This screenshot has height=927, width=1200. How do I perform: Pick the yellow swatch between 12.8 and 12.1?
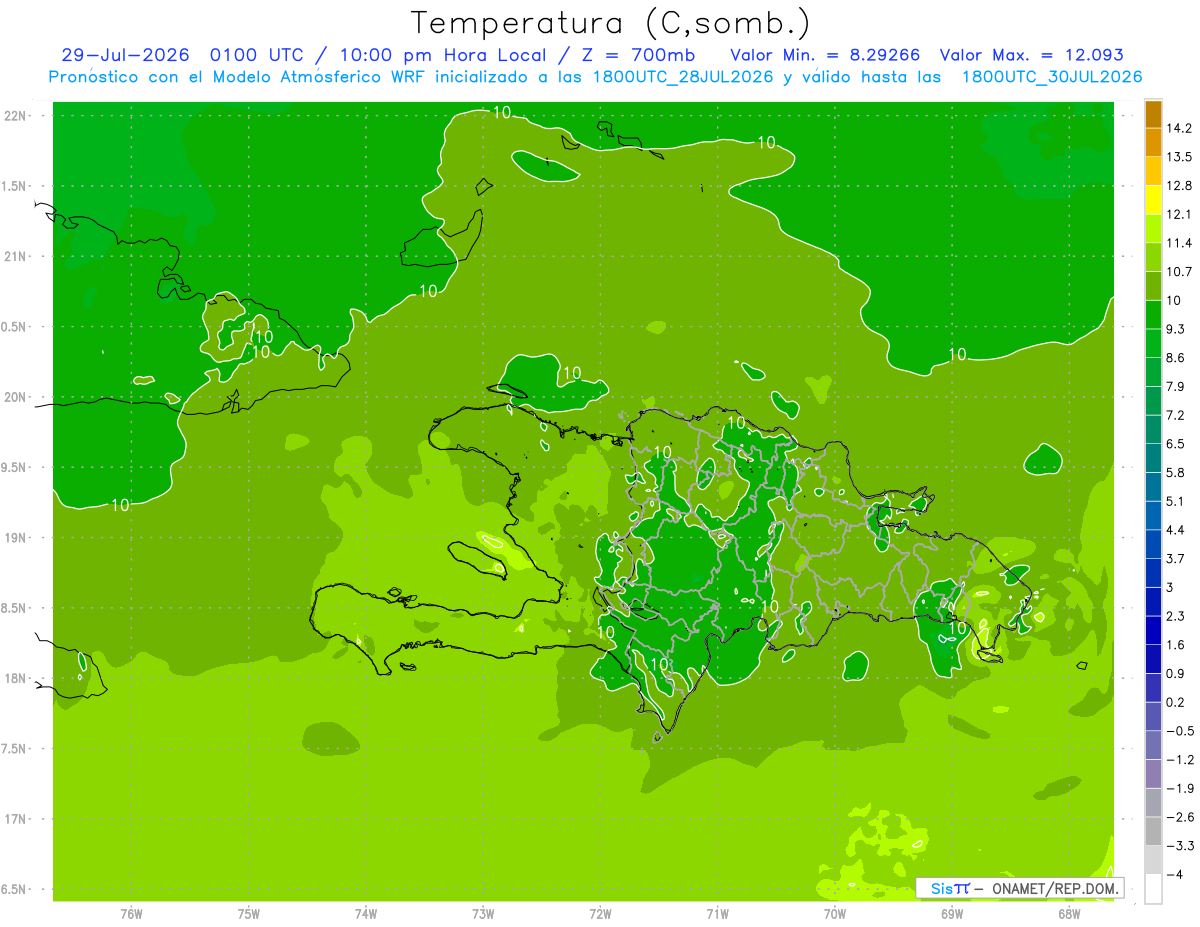click(1153, 200)
